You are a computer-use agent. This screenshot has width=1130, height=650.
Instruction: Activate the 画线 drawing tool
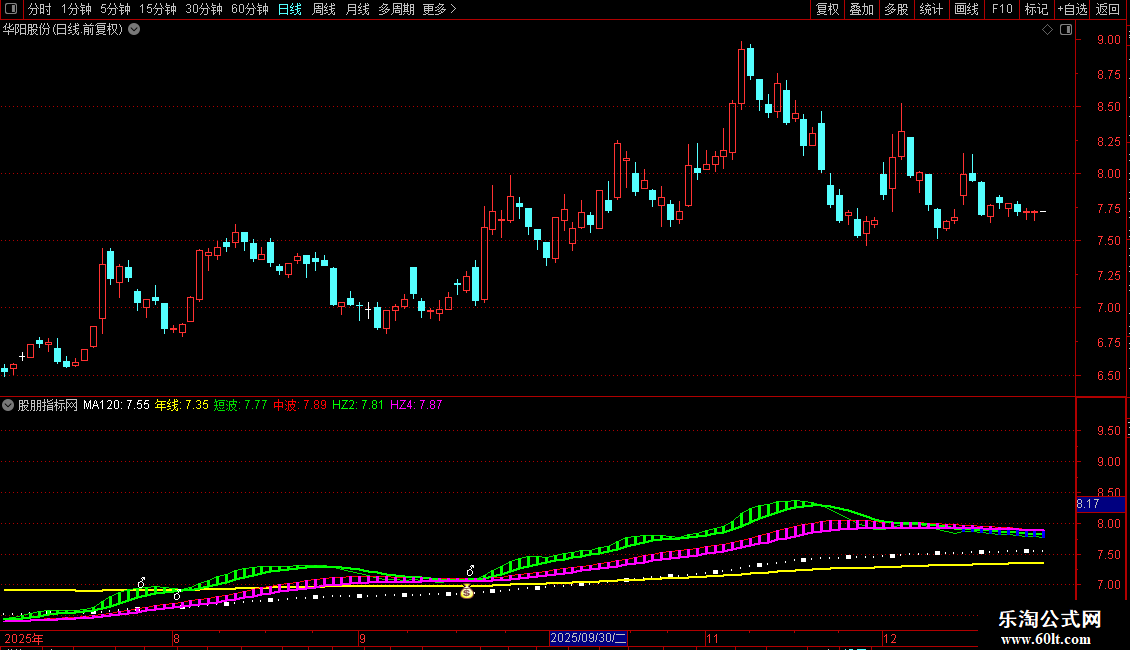(966, 9)
